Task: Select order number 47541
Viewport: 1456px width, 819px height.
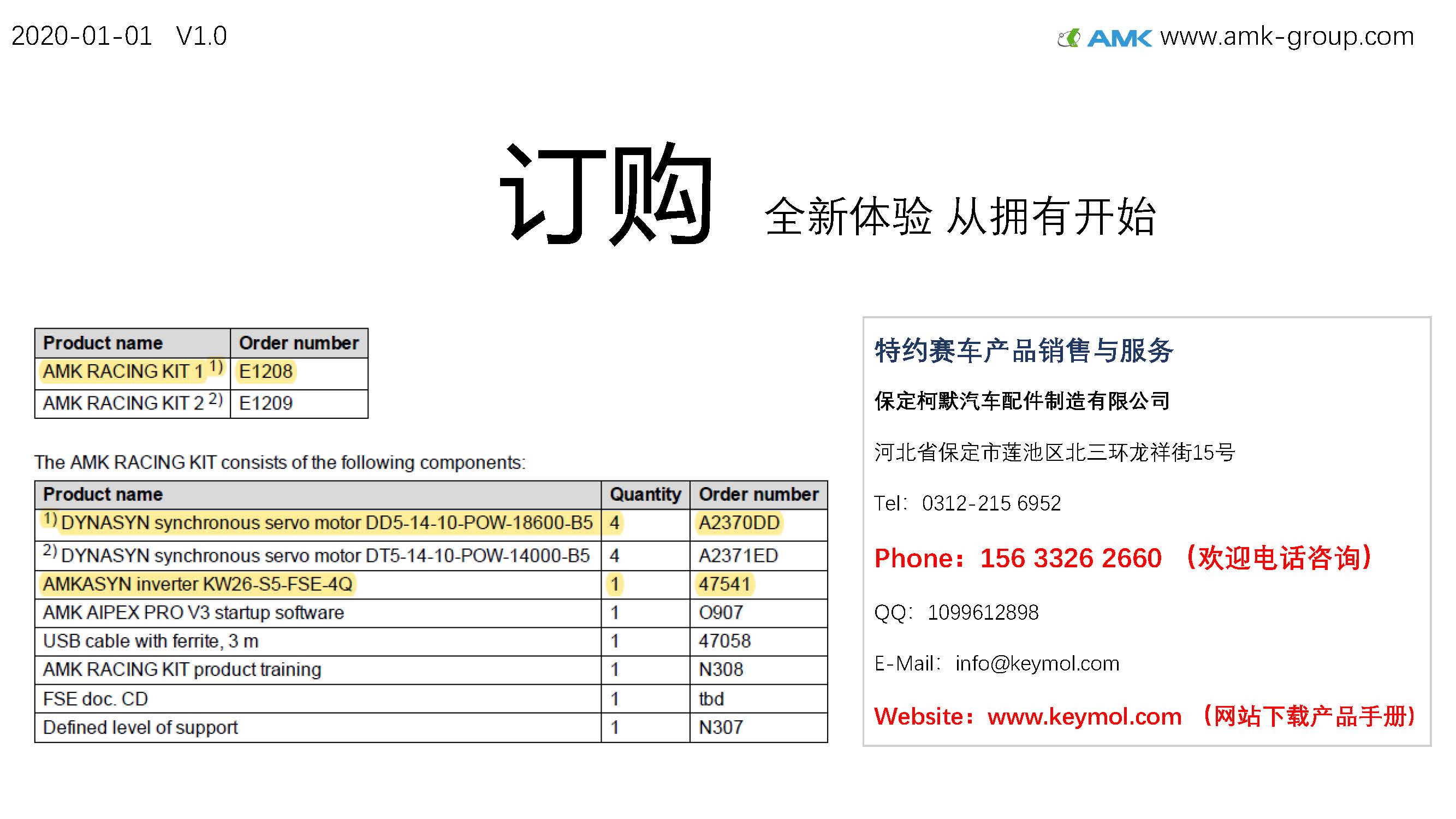Action: click(x=724, y=584)
